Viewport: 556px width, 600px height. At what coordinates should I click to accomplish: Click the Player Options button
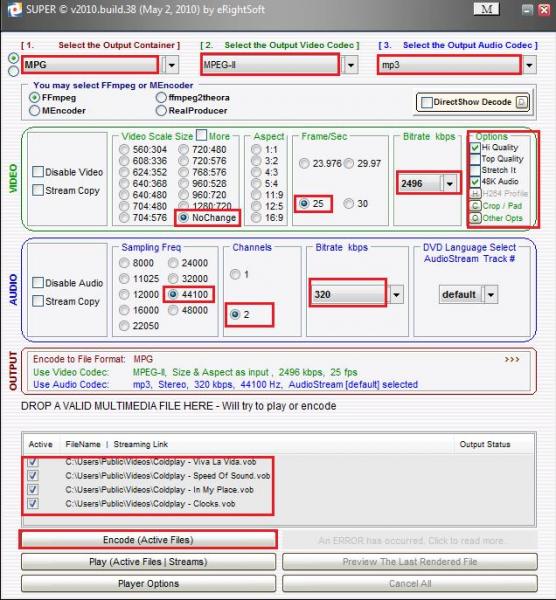[x=148, y=584]
